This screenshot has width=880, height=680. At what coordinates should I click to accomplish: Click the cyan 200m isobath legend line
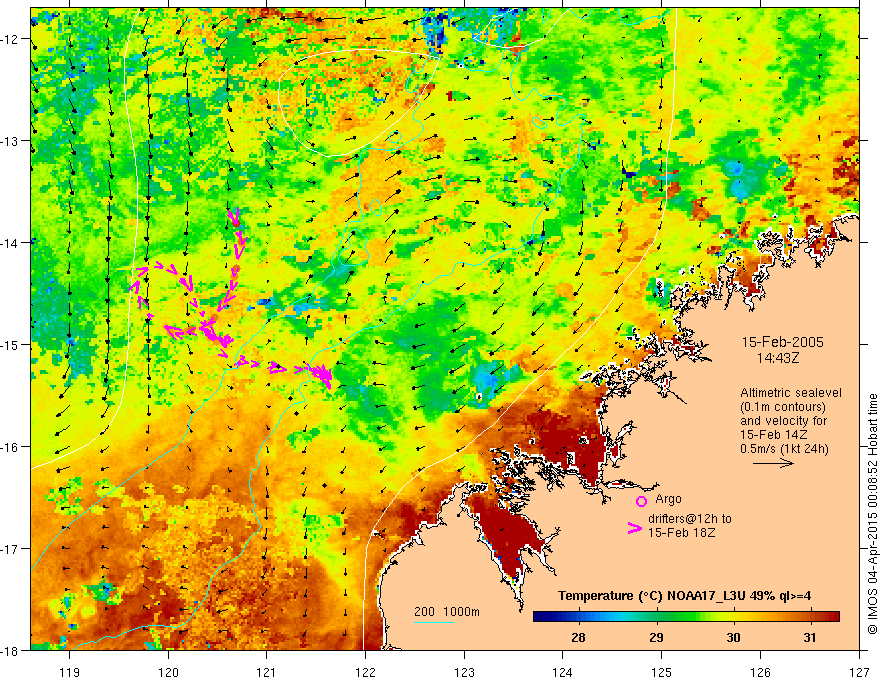(x=434, y=622)
